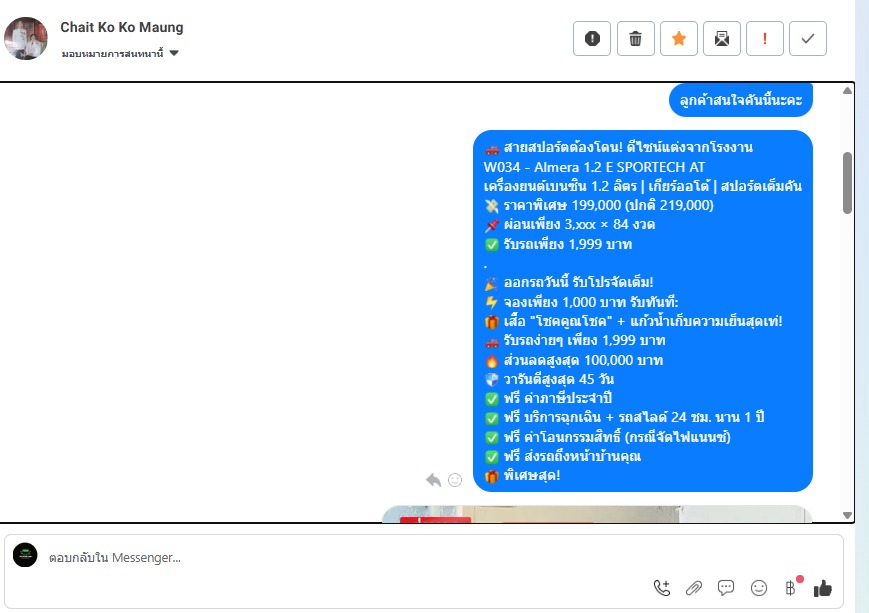Click the line mentioning 100,000 discount
869x613 pixels.
coord(574,360)
